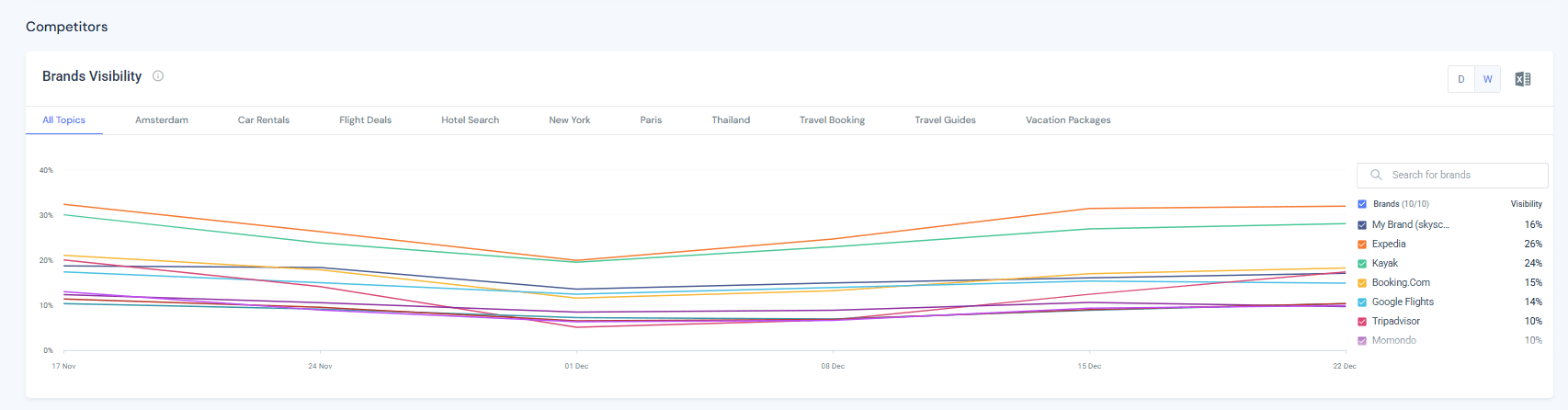Select the Flight Deals tab
This screenshot has height=410, width=1568.
(x=365, y=120)
